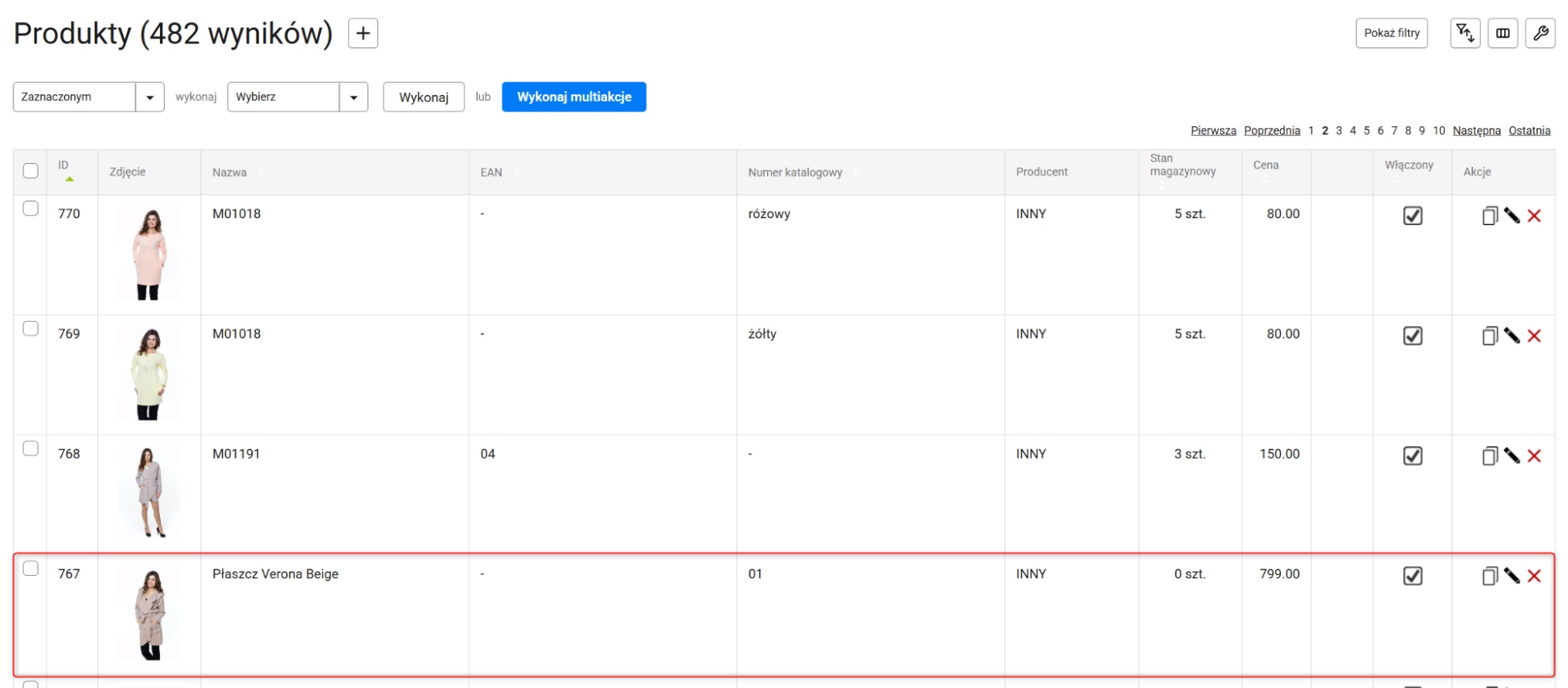
Task: Delete product 768 with red X
Action: (1534, 456)
